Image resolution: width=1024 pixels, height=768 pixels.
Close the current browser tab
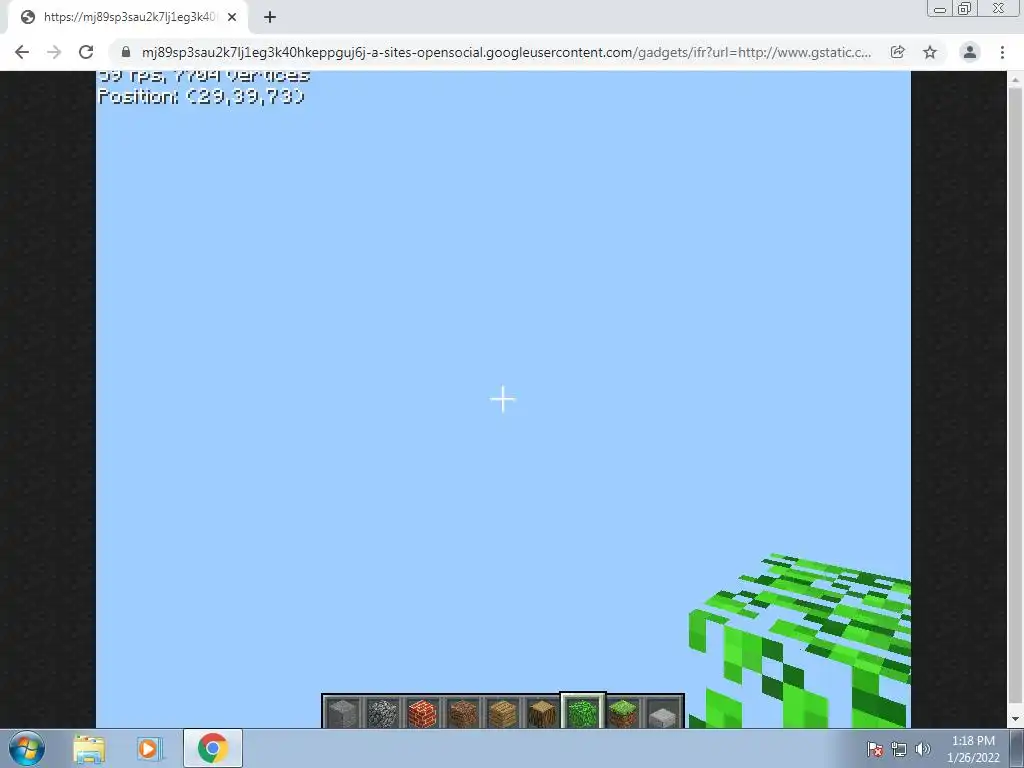tap(232, 18)
